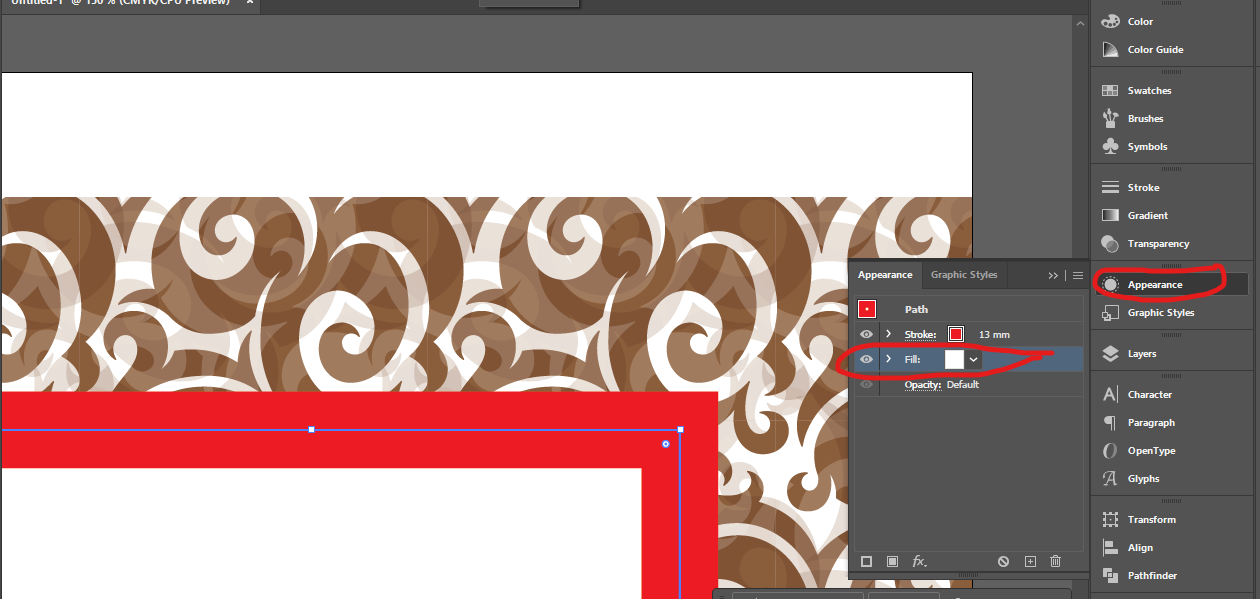
Task: Open the Appearance panel menu
Action: pyautogui.click(x=1077, y=275)
